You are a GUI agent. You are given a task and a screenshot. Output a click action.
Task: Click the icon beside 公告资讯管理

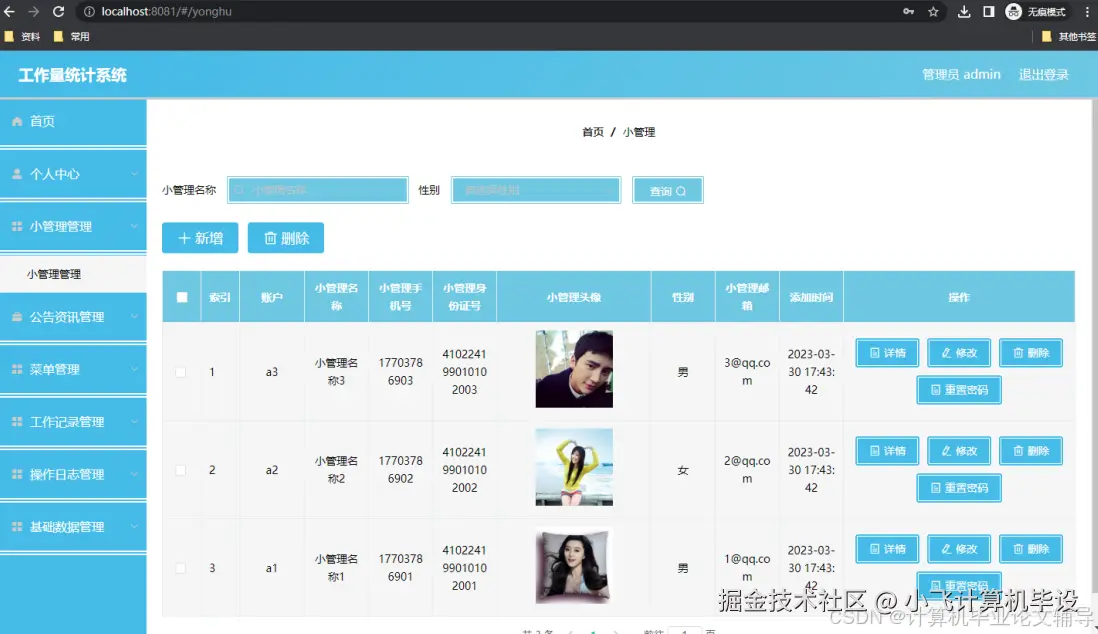17,317
